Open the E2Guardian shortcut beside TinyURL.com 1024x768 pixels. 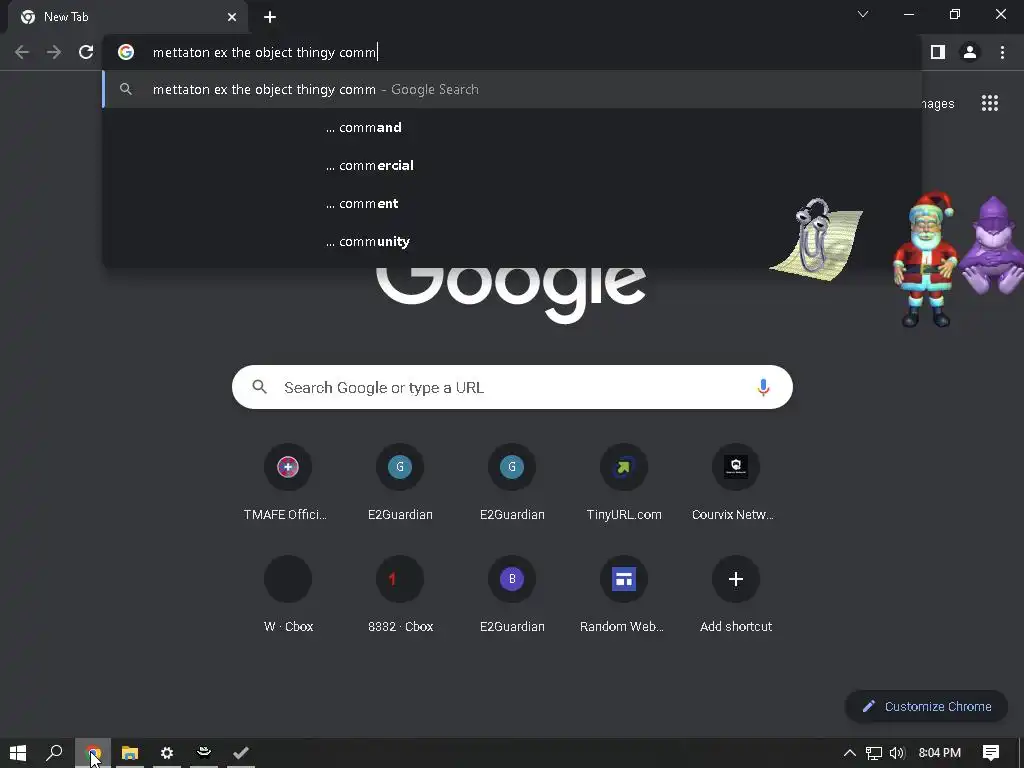(x=512, y=483)
